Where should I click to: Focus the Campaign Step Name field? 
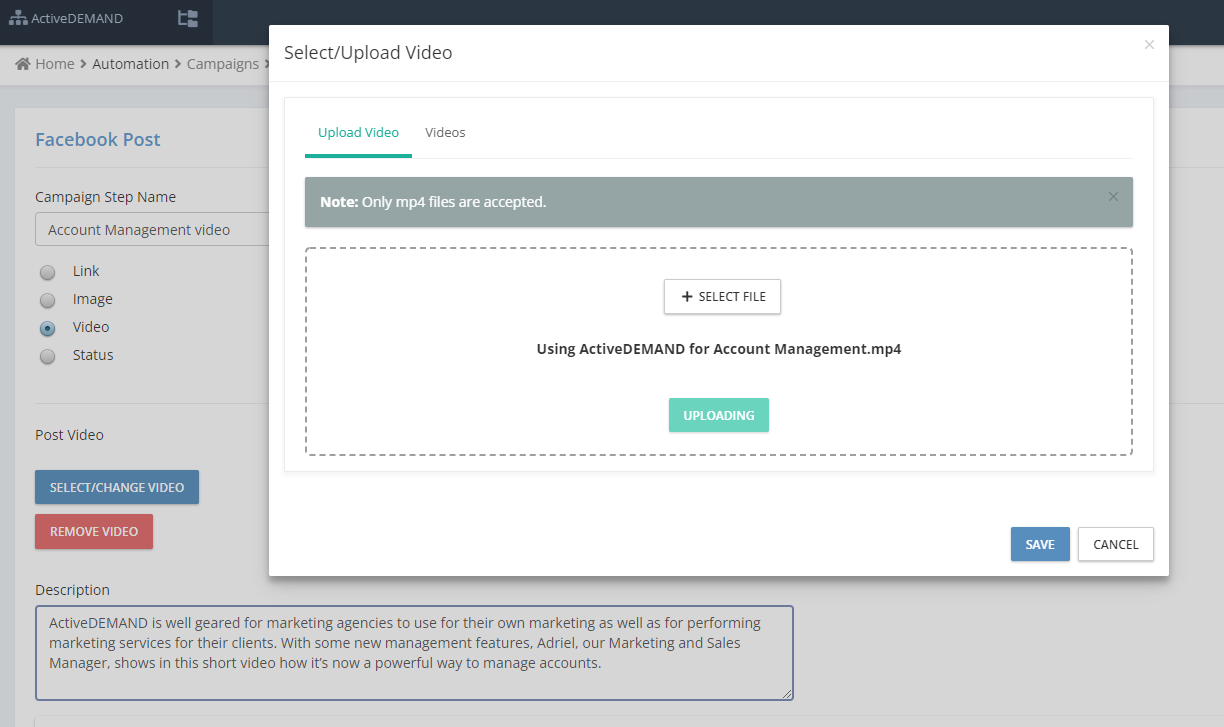click(152, 229)
